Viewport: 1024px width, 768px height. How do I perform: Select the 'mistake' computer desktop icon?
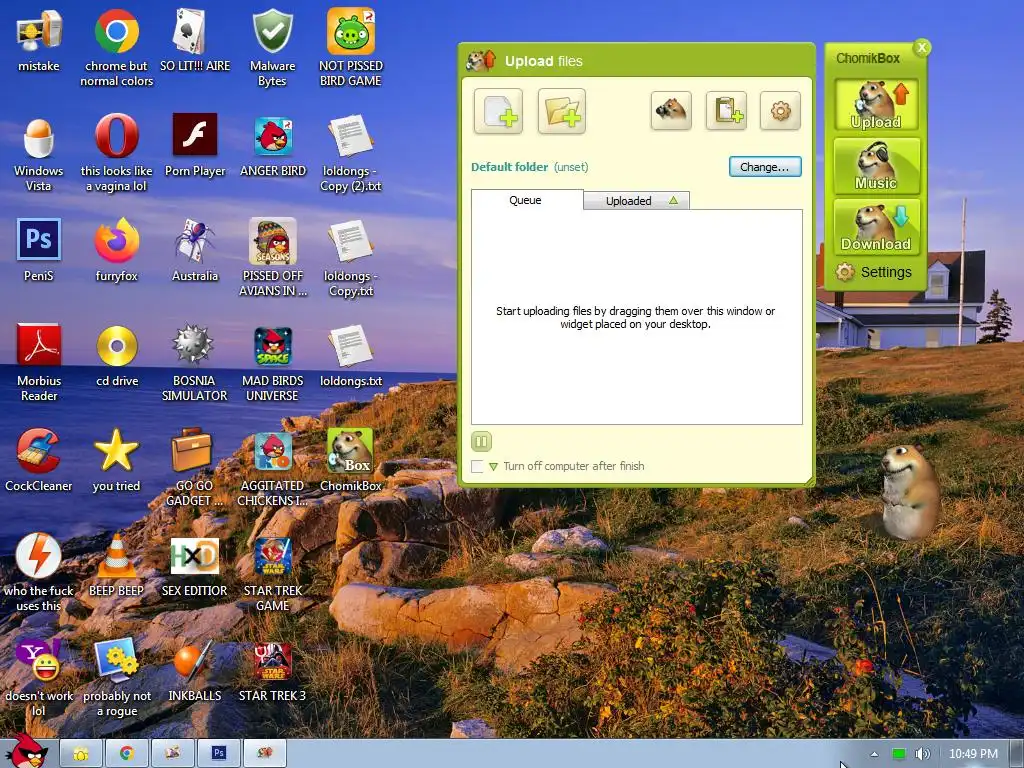[x=39, y=40]
